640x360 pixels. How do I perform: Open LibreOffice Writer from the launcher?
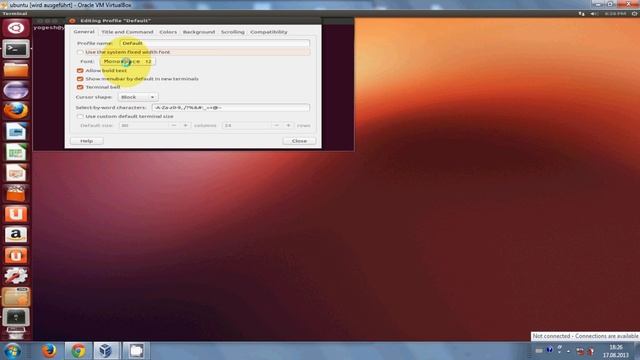coord(16,132)
